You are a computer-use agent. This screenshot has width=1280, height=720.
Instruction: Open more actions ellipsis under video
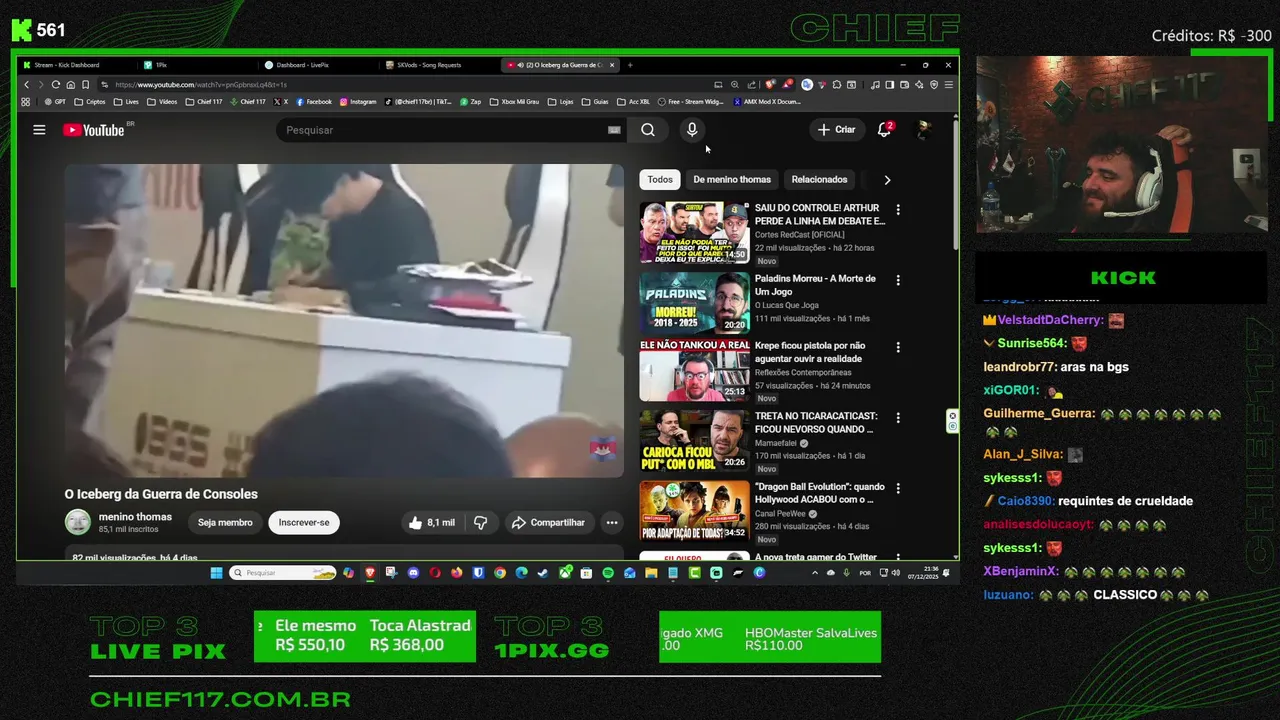[612, 522]
